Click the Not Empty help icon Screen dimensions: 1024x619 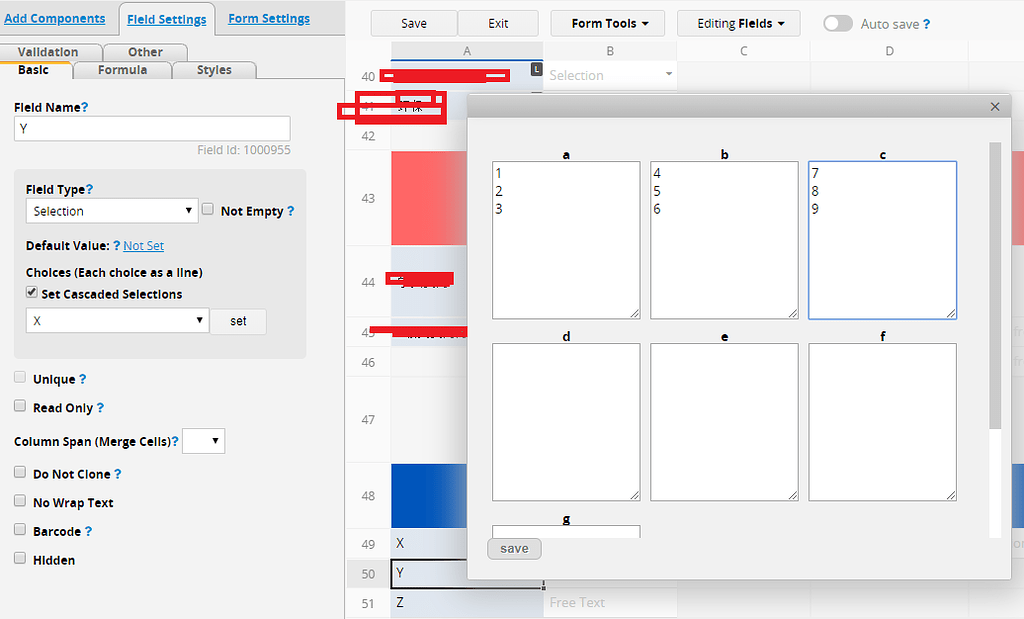click(x=290, y=211)
